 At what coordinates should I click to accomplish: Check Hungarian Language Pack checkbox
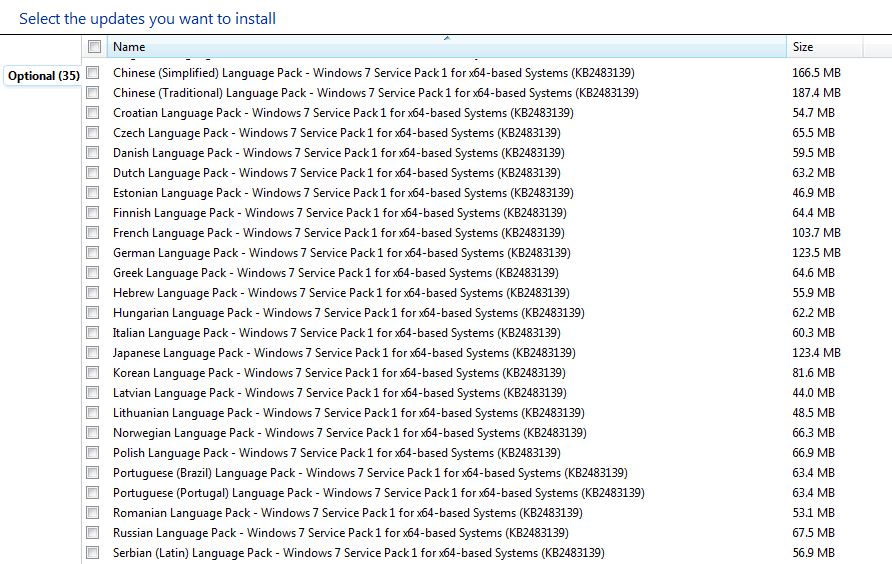click(x=93, y=312)
